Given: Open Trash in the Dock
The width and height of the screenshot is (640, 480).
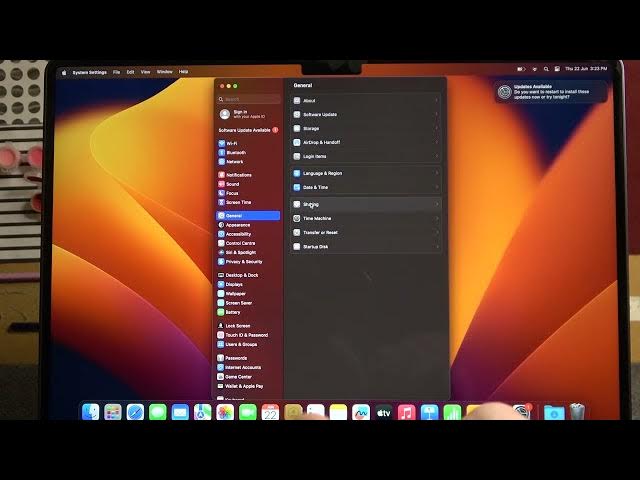Looking at the screenshot, I should pos(577,411).
